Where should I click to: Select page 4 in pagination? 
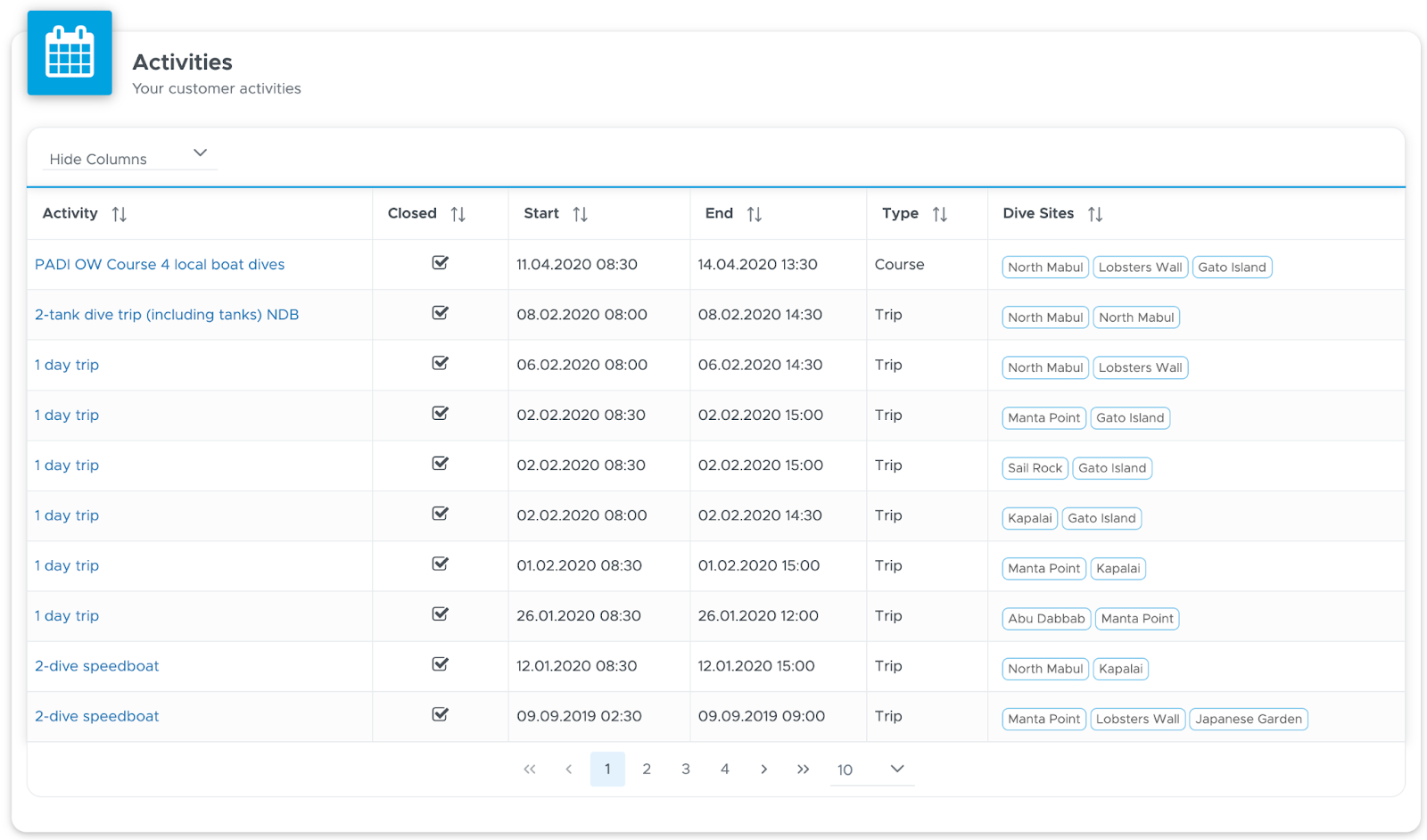click(x=725, y=769)
